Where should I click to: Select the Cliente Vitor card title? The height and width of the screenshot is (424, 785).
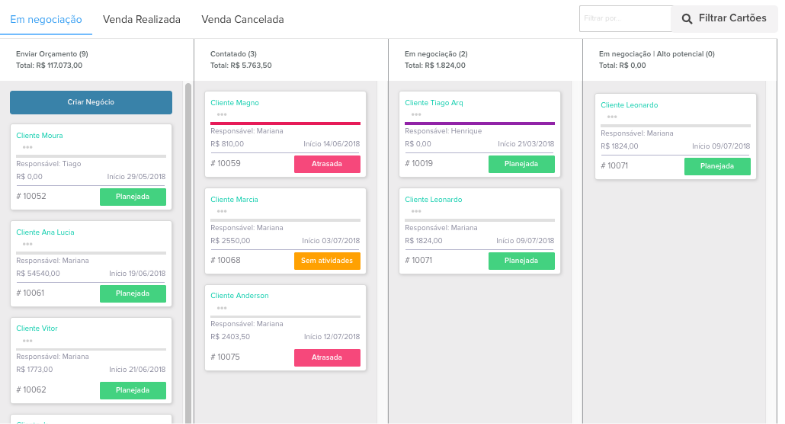pos(39,328)
